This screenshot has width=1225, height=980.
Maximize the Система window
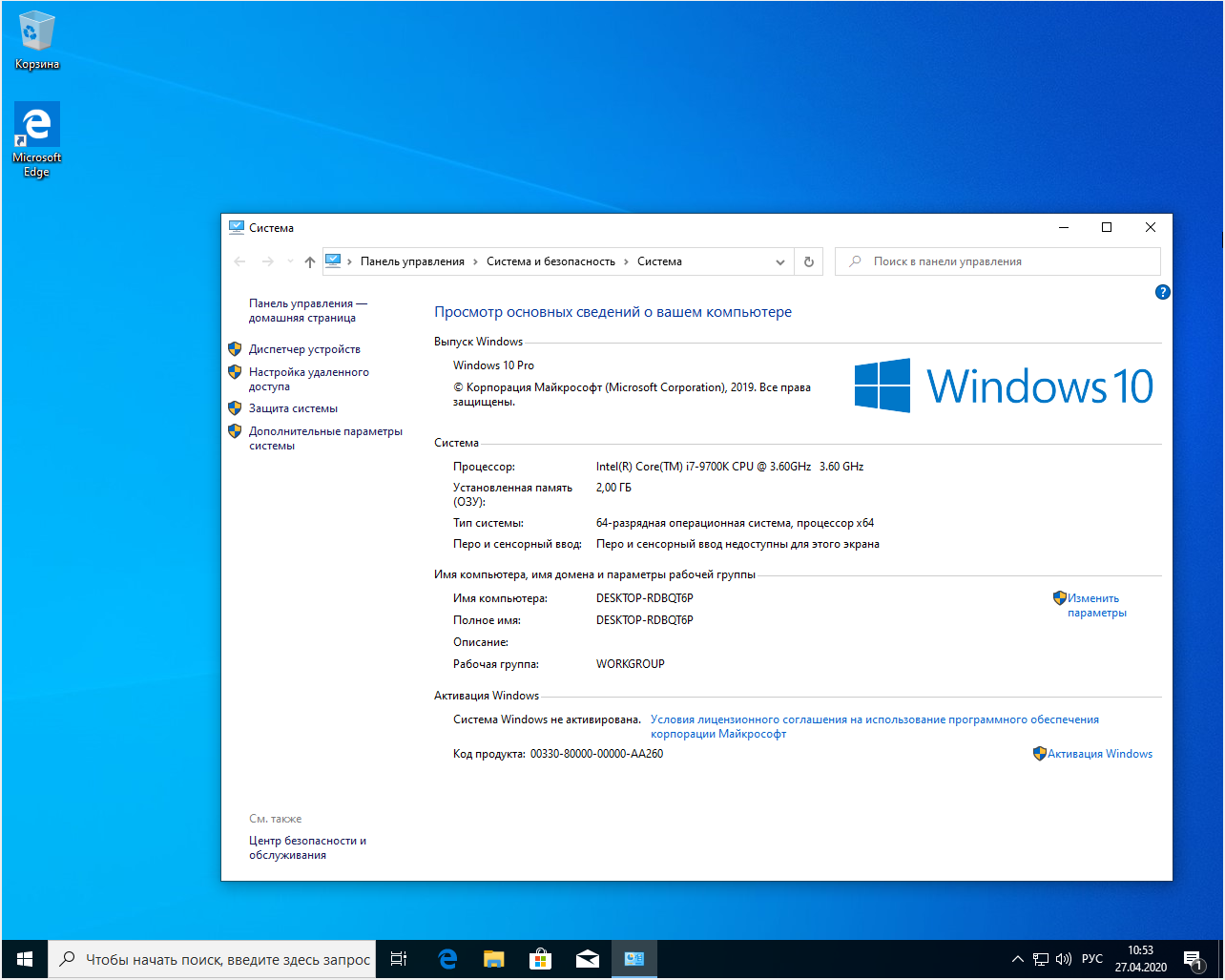coord(1107,227)
